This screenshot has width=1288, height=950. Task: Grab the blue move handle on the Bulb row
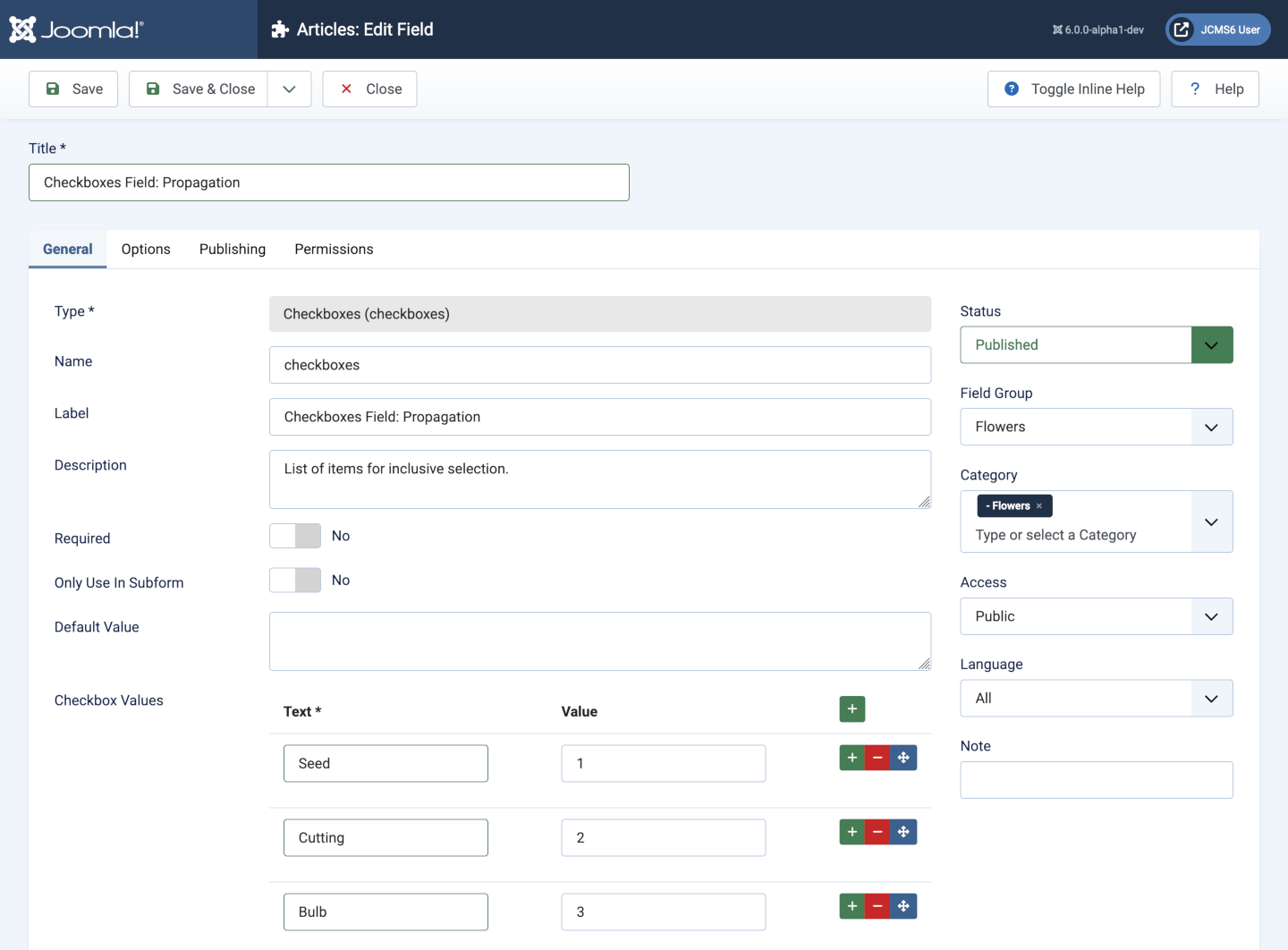pyautogui.click(x=903, y=905)
